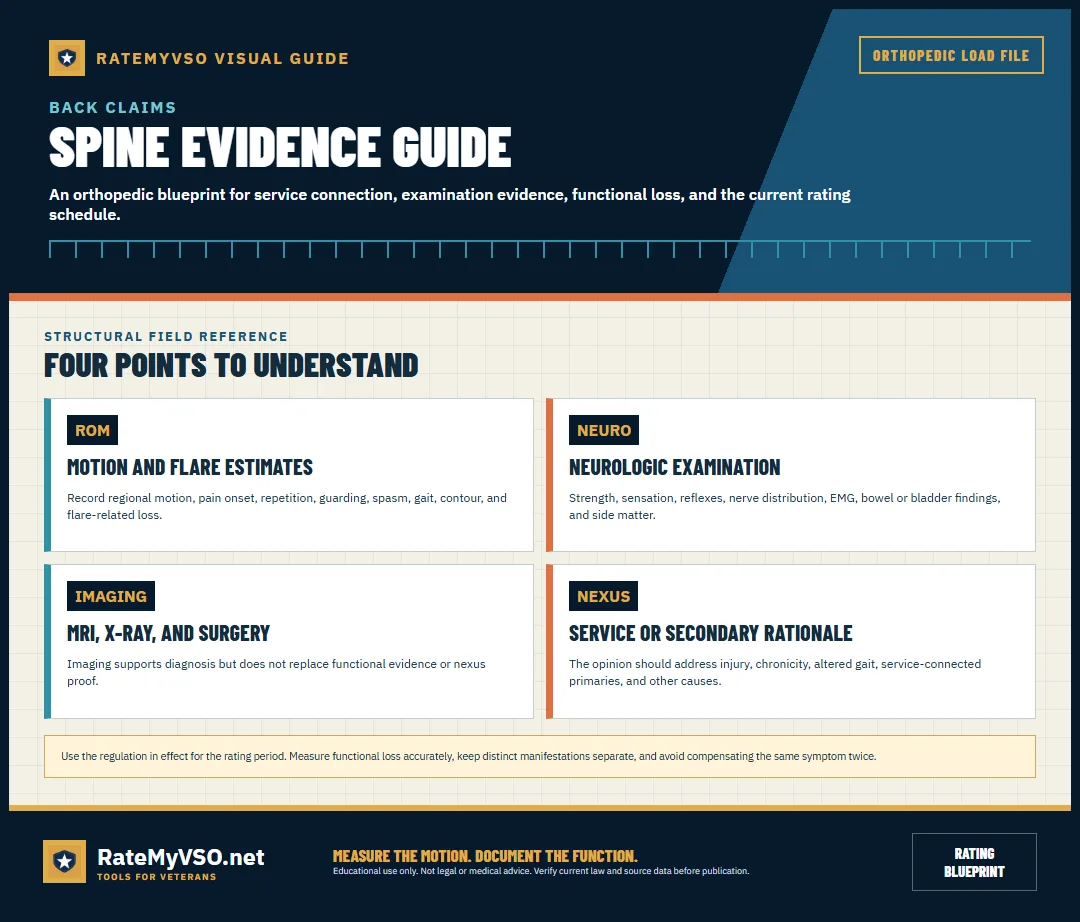Click the 'Educational use only' disclaimer
Image resolution: width=1080 pixels, height=922 pixels.
tap(541, 871)
